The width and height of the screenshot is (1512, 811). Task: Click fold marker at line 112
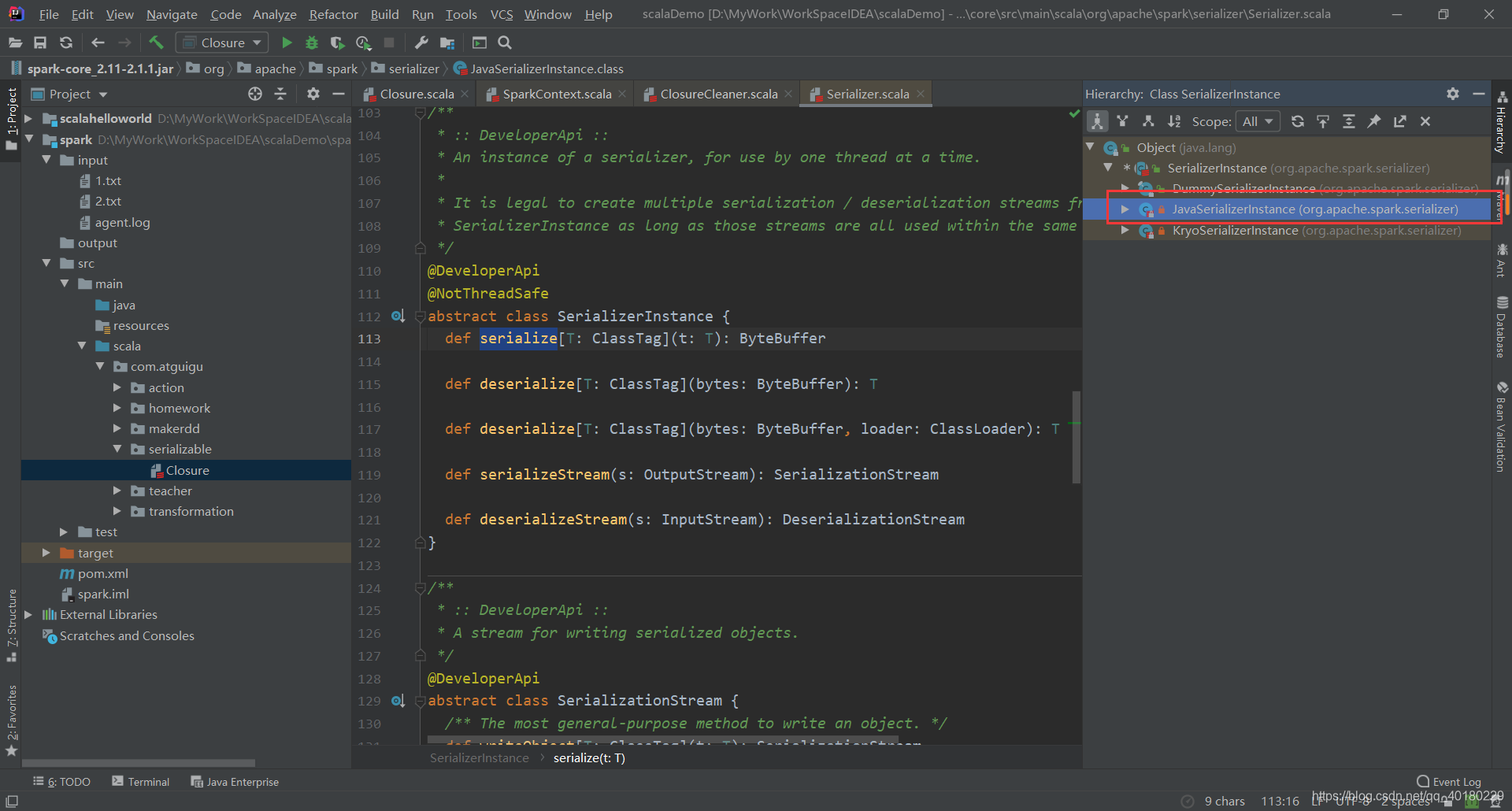pyautogui.click(x=420, y=317)
